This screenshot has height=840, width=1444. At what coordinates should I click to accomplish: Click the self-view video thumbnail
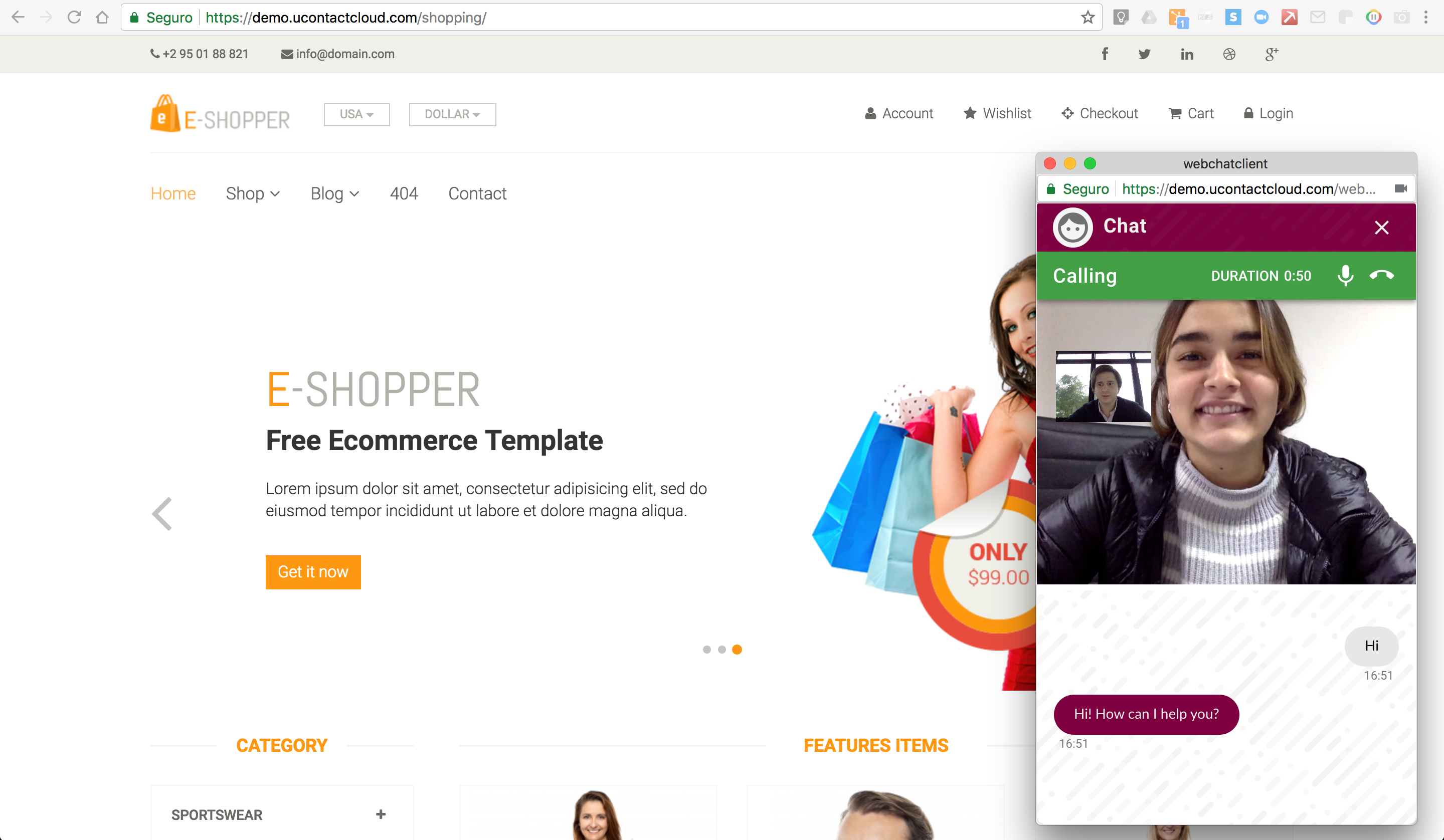coord(1103,386)
